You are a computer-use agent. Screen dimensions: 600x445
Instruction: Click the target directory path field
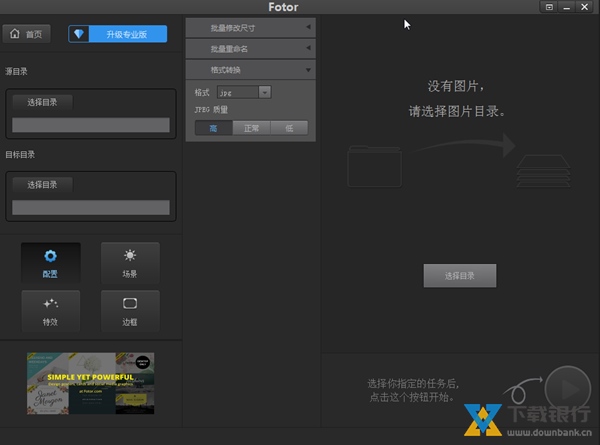point(91,207)
